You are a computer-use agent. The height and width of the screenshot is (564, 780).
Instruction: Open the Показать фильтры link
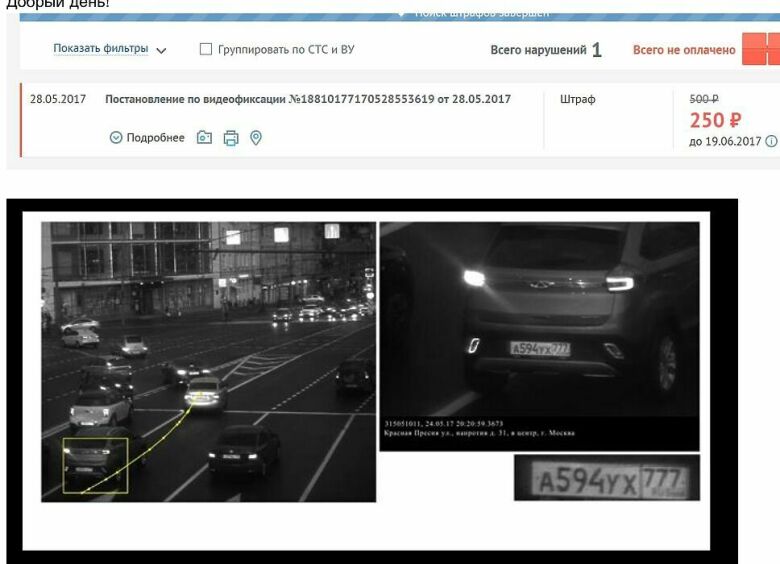[x=100, y=49]
